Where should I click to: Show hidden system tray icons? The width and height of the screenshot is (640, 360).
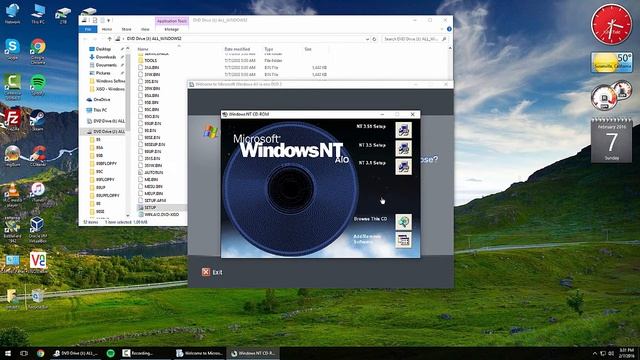(x=595, y=353)
